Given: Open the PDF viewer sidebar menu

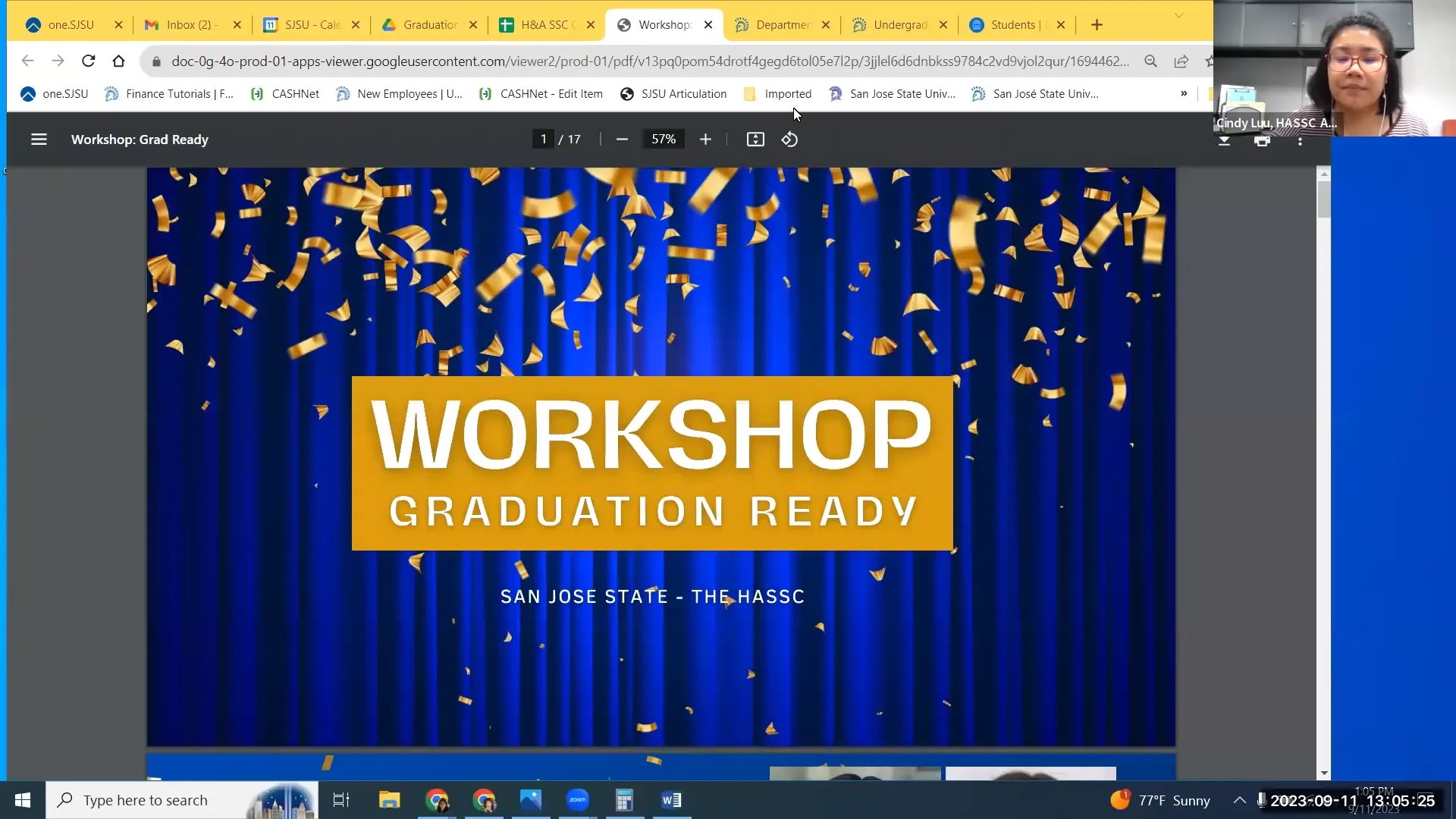Looking at the screenshot, I should click(39, 140).
